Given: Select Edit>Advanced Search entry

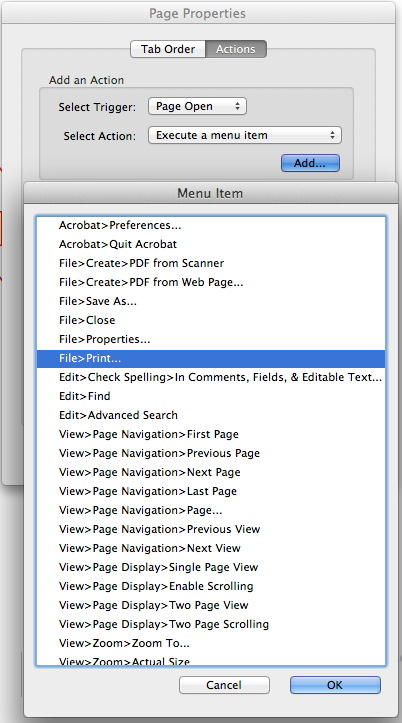Looking at the screenshot, I should tap(211, 415).
